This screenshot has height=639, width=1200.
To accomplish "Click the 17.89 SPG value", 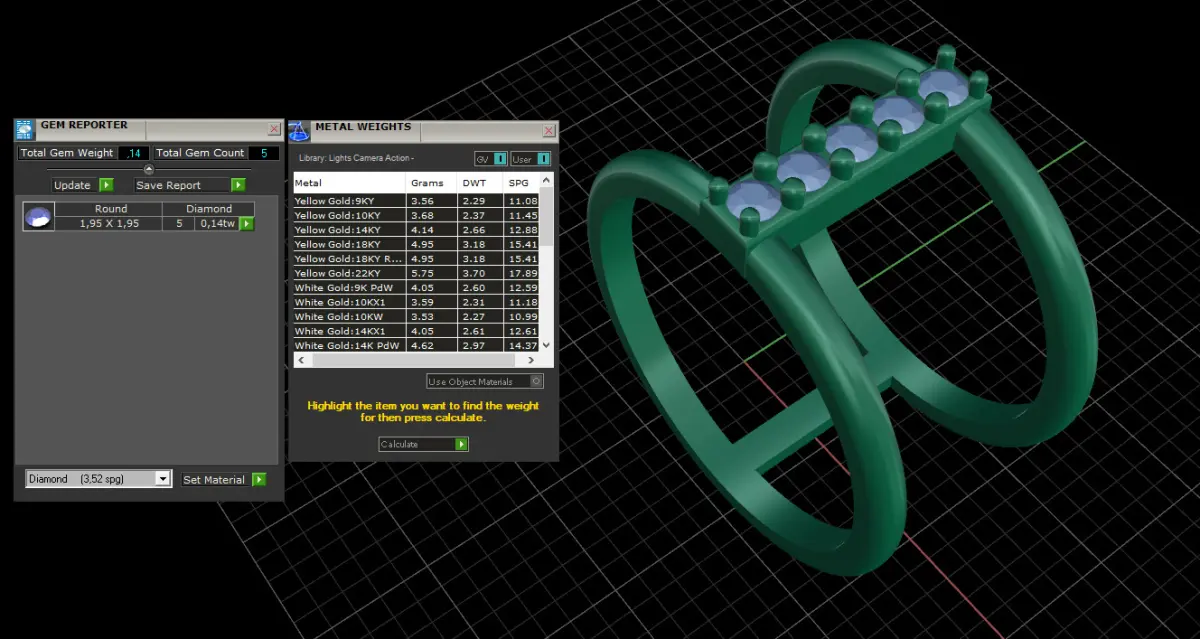I will [522, 273].
